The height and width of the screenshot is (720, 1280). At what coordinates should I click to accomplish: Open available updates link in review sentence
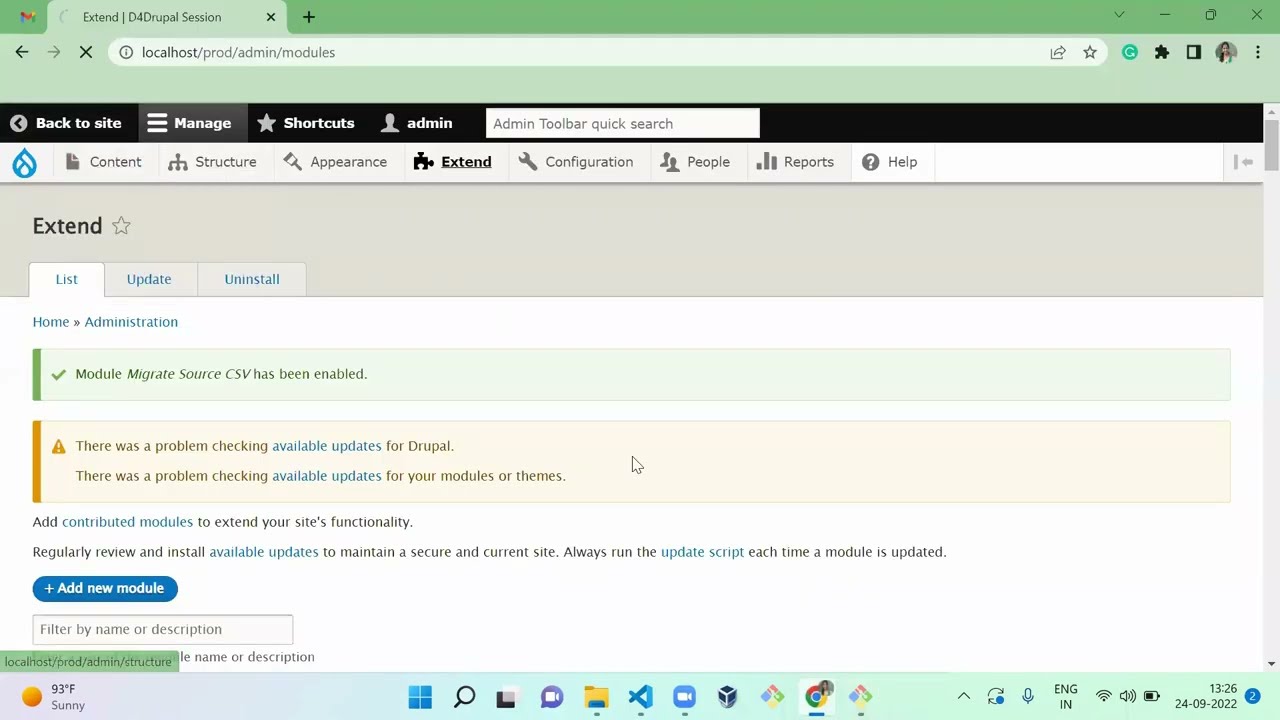[x=264, y=552]
